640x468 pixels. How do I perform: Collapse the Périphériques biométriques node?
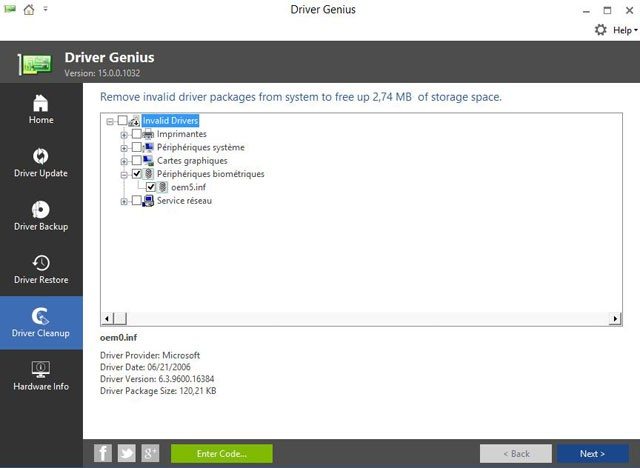[x=124, y=175]
